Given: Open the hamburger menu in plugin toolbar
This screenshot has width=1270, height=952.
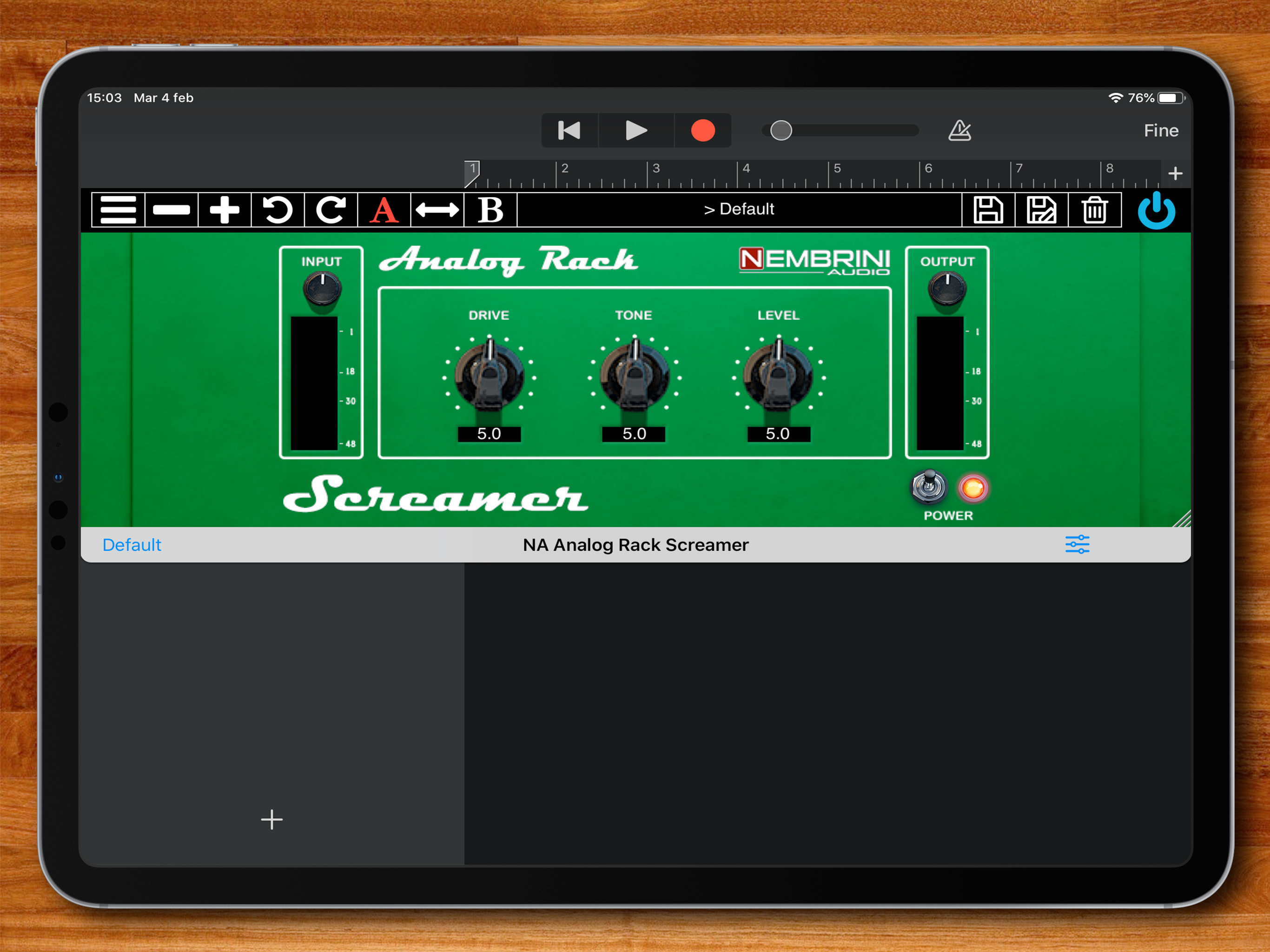Looking at the screenshot, I should coord(118,210).
